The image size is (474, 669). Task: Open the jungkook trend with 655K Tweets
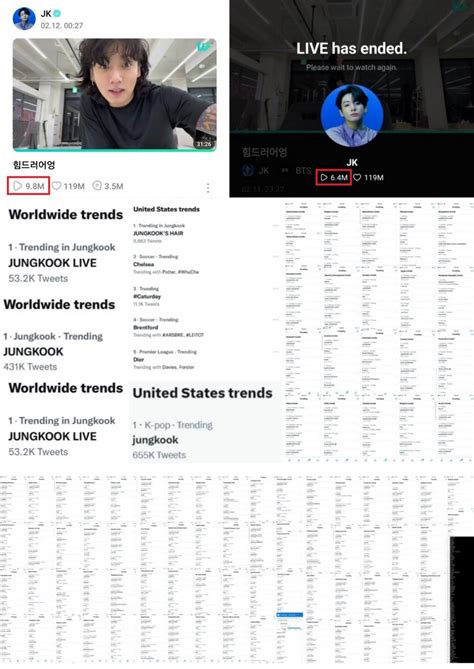tap(173, 440)
